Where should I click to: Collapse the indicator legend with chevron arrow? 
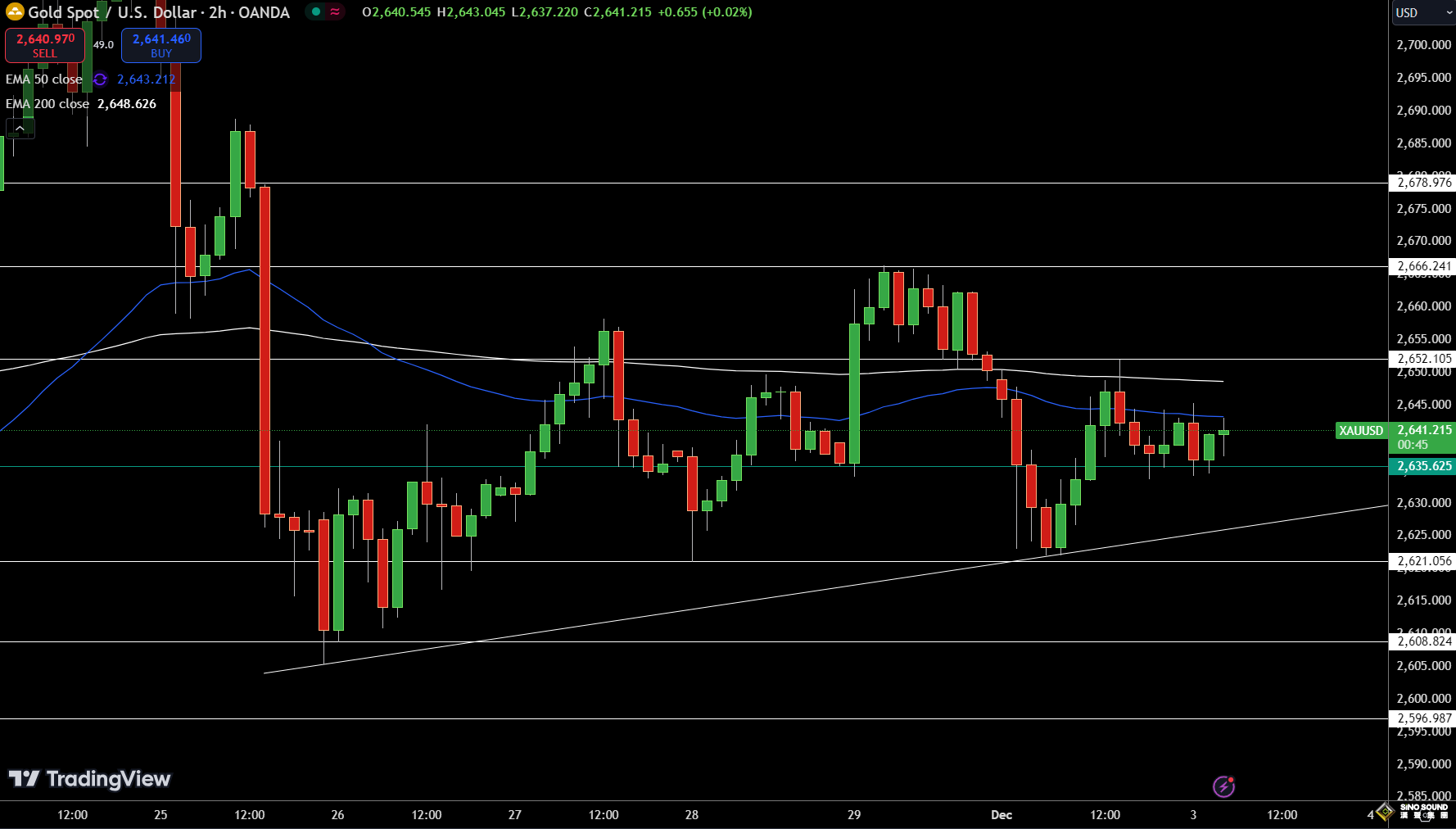tap(20, 129)
